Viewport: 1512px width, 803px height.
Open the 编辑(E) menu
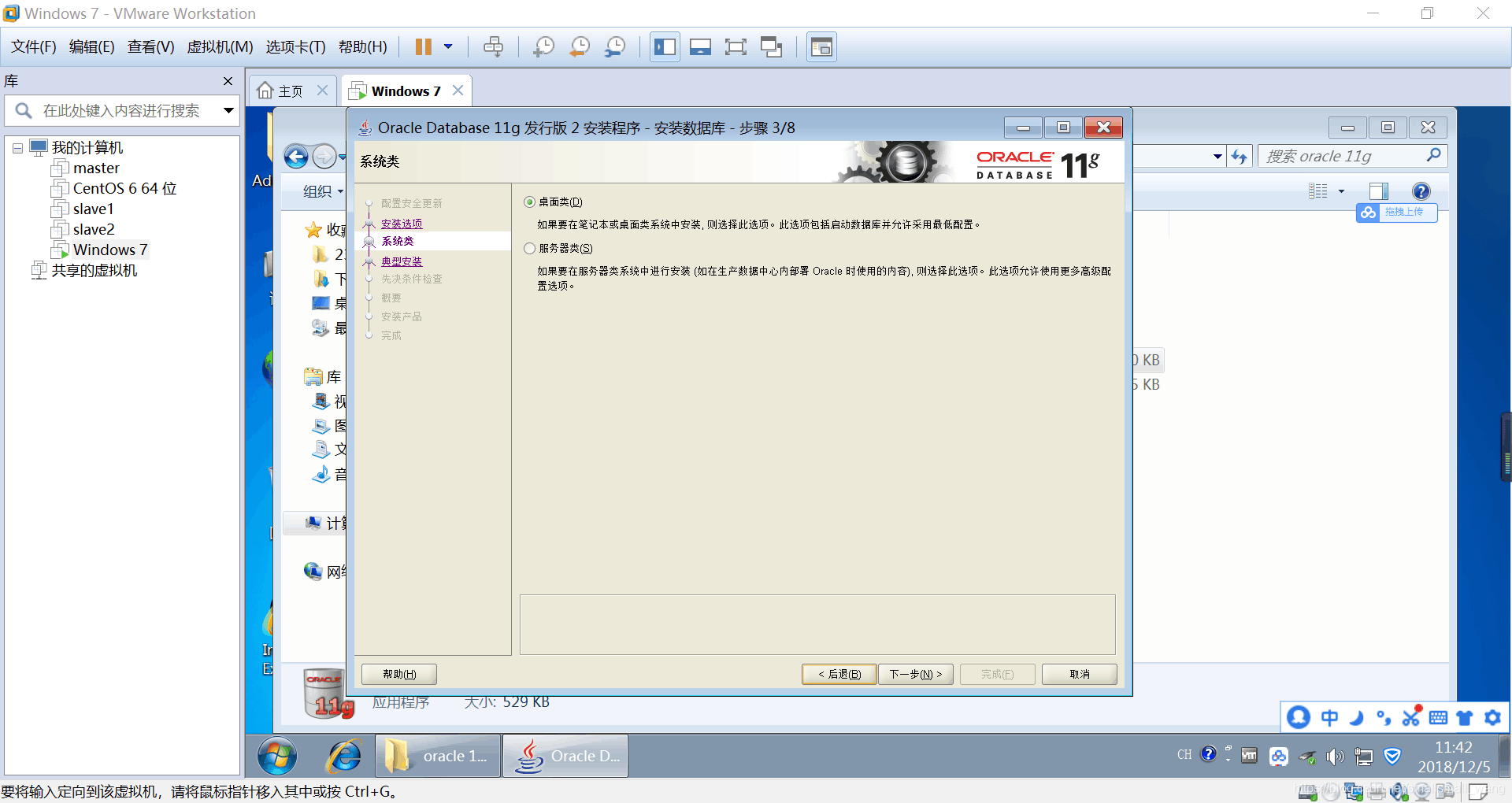pyautogui.click(x=92, y=47)
